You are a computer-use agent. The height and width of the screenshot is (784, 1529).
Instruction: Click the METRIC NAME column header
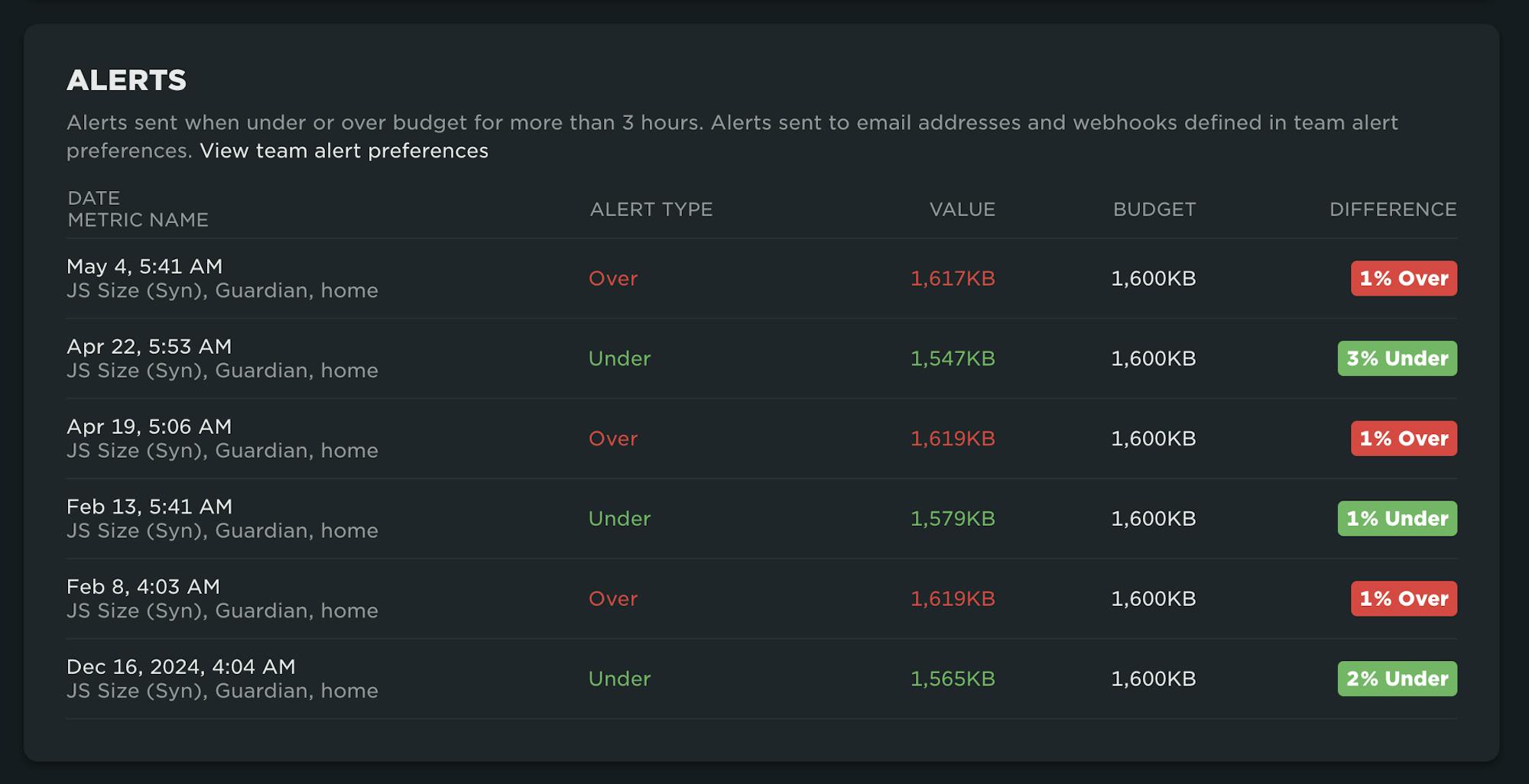(x=138, y=220)
